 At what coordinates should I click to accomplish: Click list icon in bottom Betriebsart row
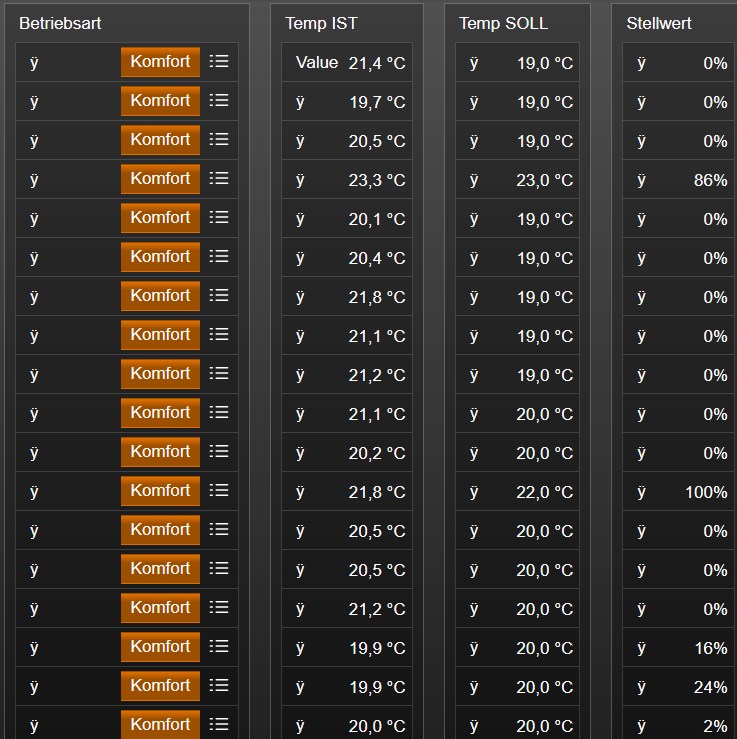pyautogui.click(x=219, y=724)
